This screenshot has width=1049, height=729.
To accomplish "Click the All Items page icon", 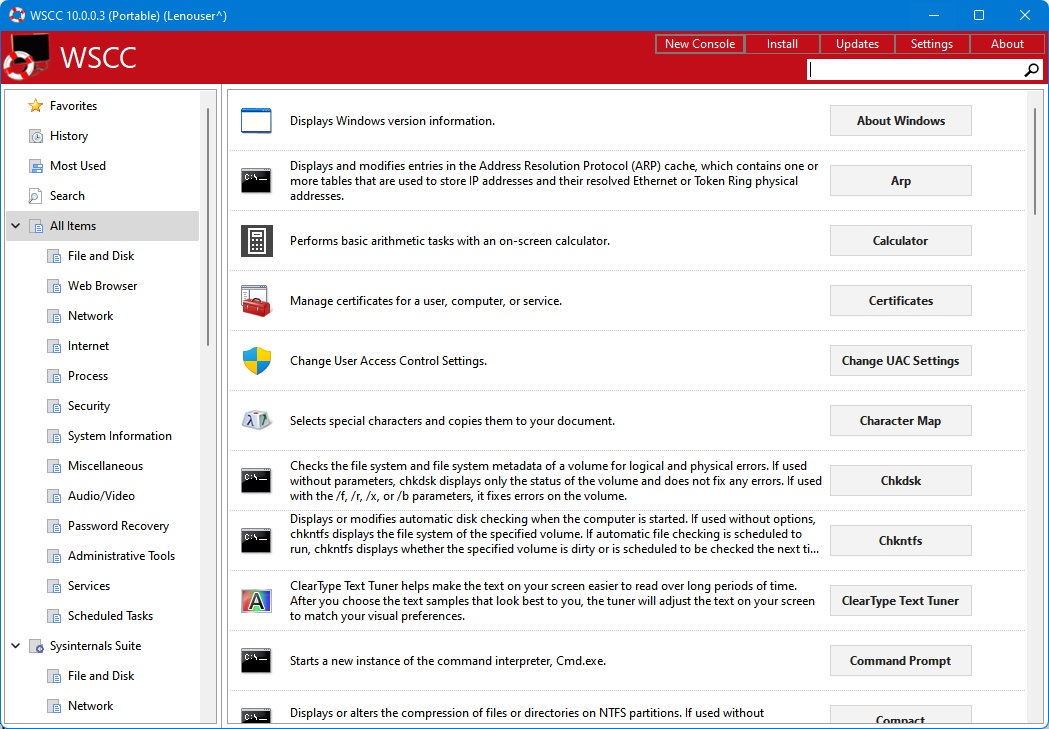I will pyautogui.click(x=35, y=226).
